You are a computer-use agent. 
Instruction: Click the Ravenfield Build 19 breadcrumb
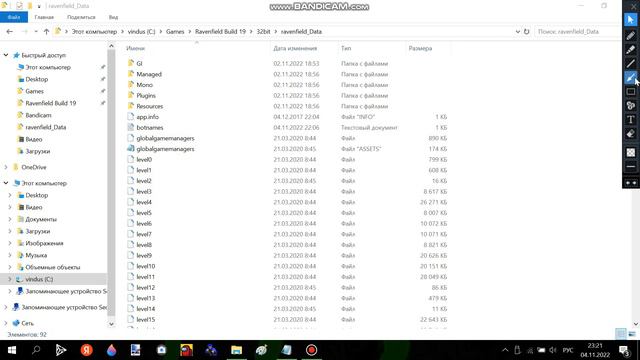(220, 31)
